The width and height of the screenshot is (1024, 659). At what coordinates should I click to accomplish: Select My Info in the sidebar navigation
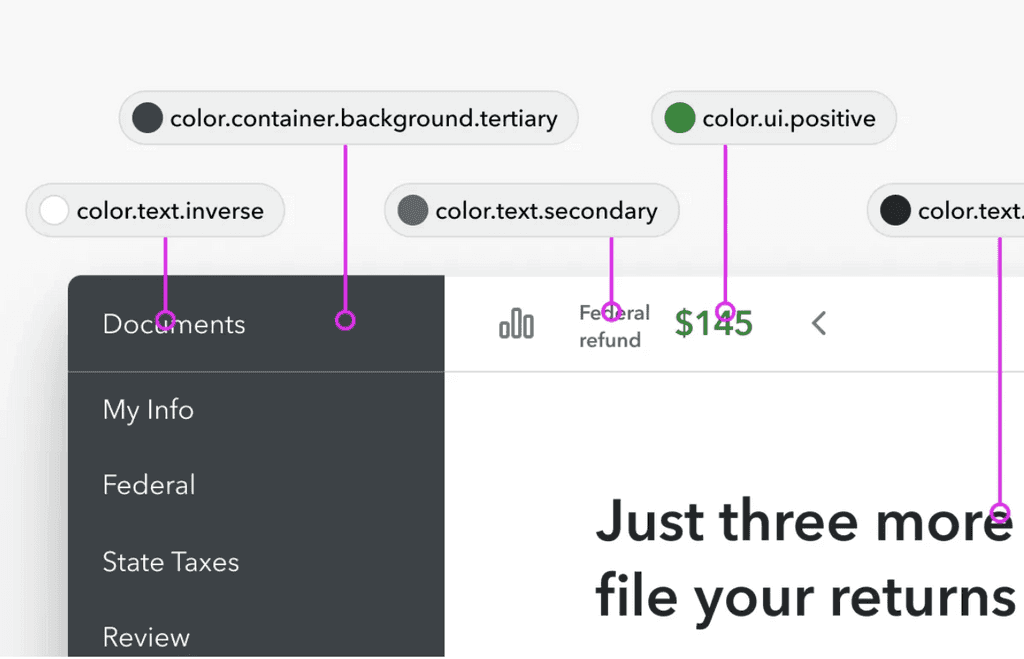147,409
